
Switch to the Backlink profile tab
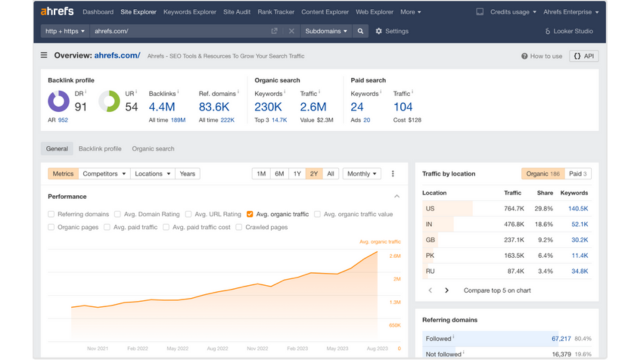click(100, 149)
